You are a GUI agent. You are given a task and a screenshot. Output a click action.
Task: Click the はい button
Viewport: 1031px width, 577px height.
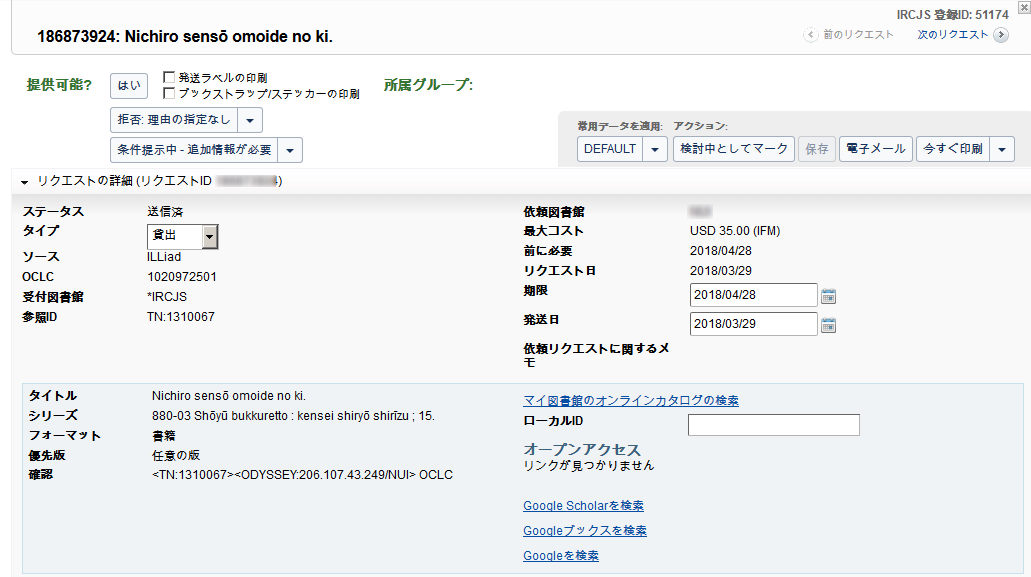pyautogui.click(x=129, y=85)
